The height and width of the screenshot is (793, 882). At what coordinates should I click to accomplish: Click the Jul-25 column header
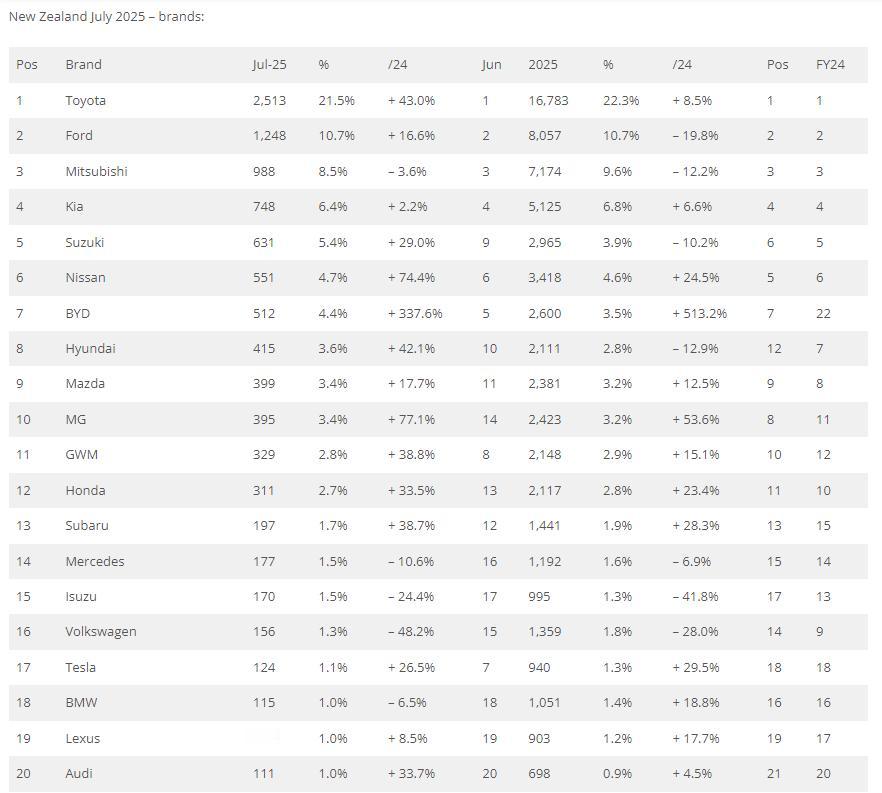coord(269,65)
